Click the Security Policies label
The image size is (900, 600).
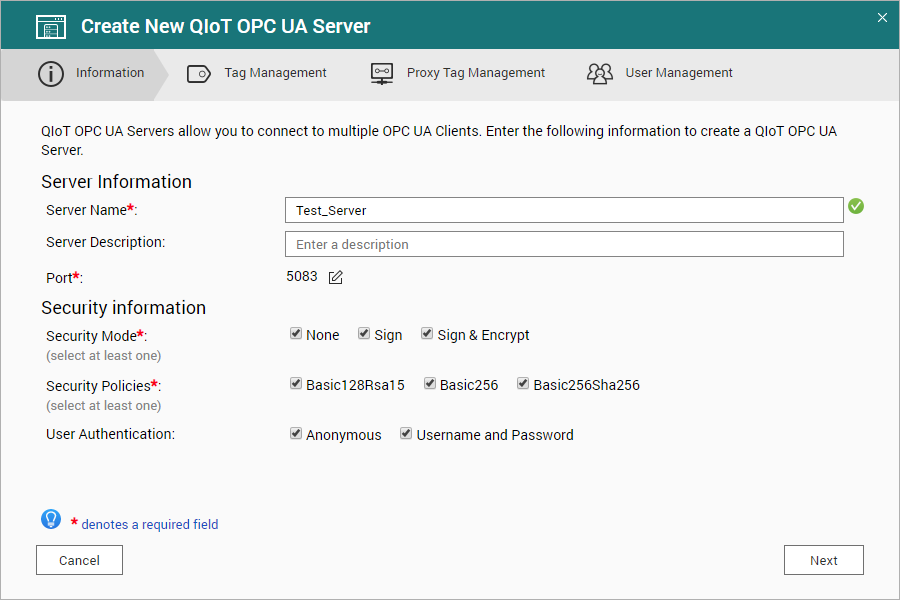tap(103, 386)
